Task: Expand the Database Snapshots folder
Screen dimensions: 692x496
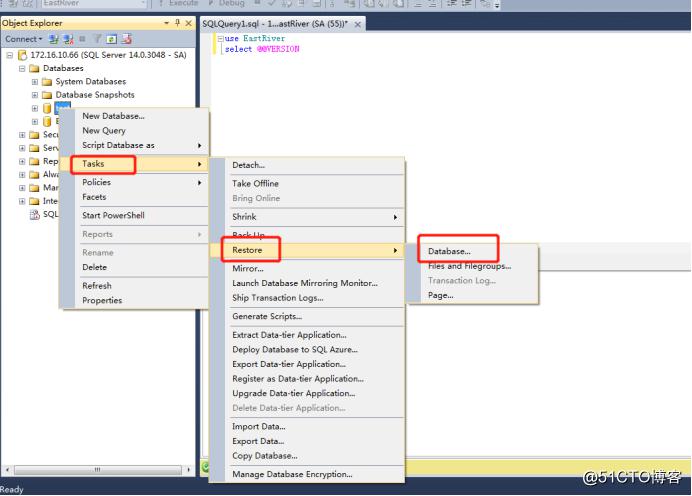Action: click(35, 95)
